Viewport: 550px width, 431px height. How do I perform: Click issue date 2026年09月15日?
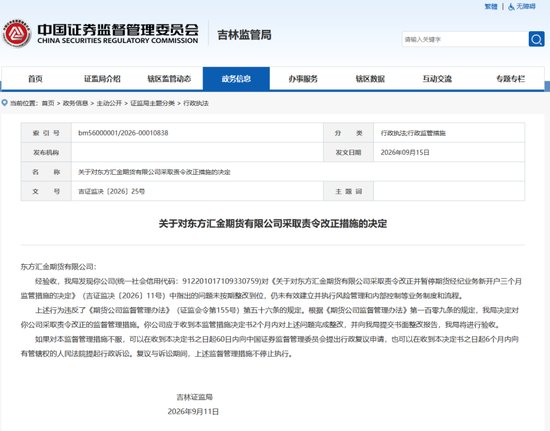click(x=405, y=152)
